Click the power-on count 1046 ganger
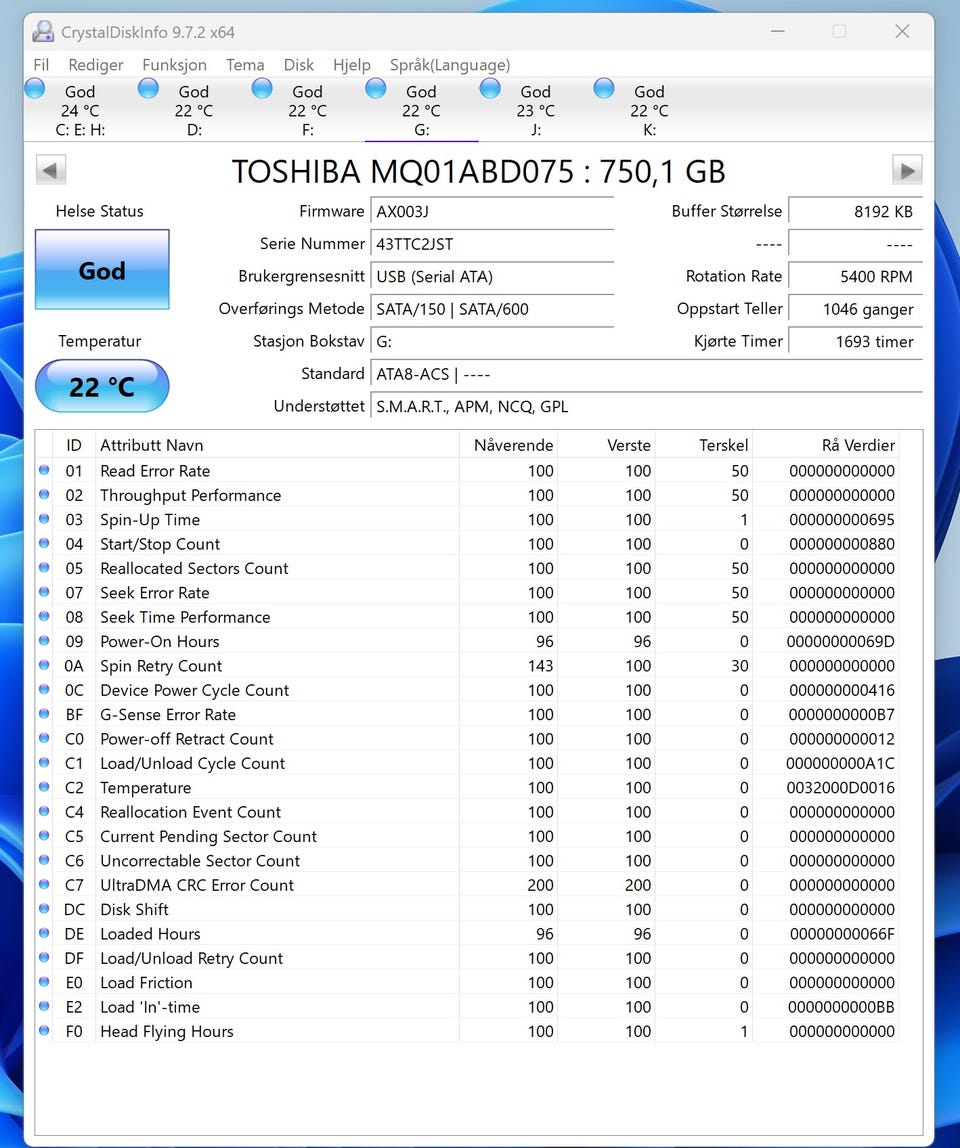Viewport: 960px width, 1148px height. point(855,308)
